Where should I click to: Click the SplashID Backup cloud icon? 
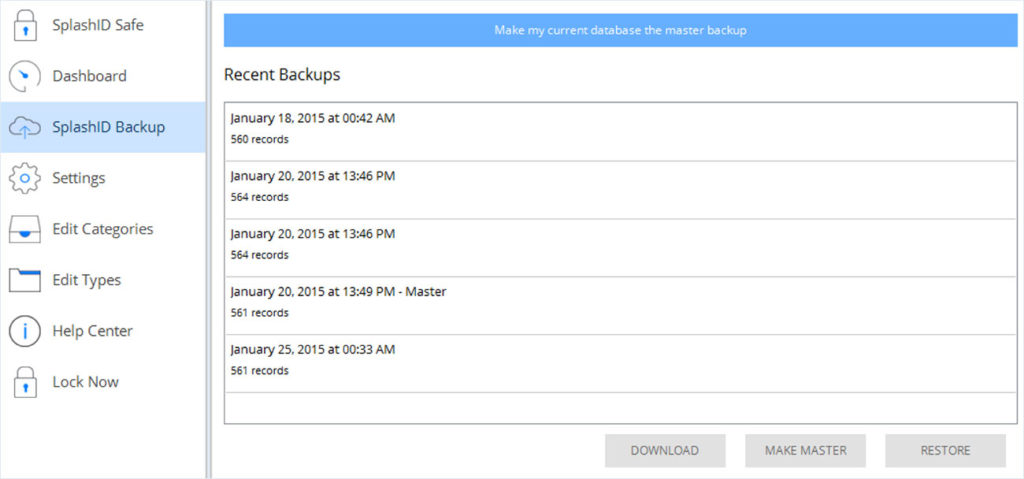25,127
